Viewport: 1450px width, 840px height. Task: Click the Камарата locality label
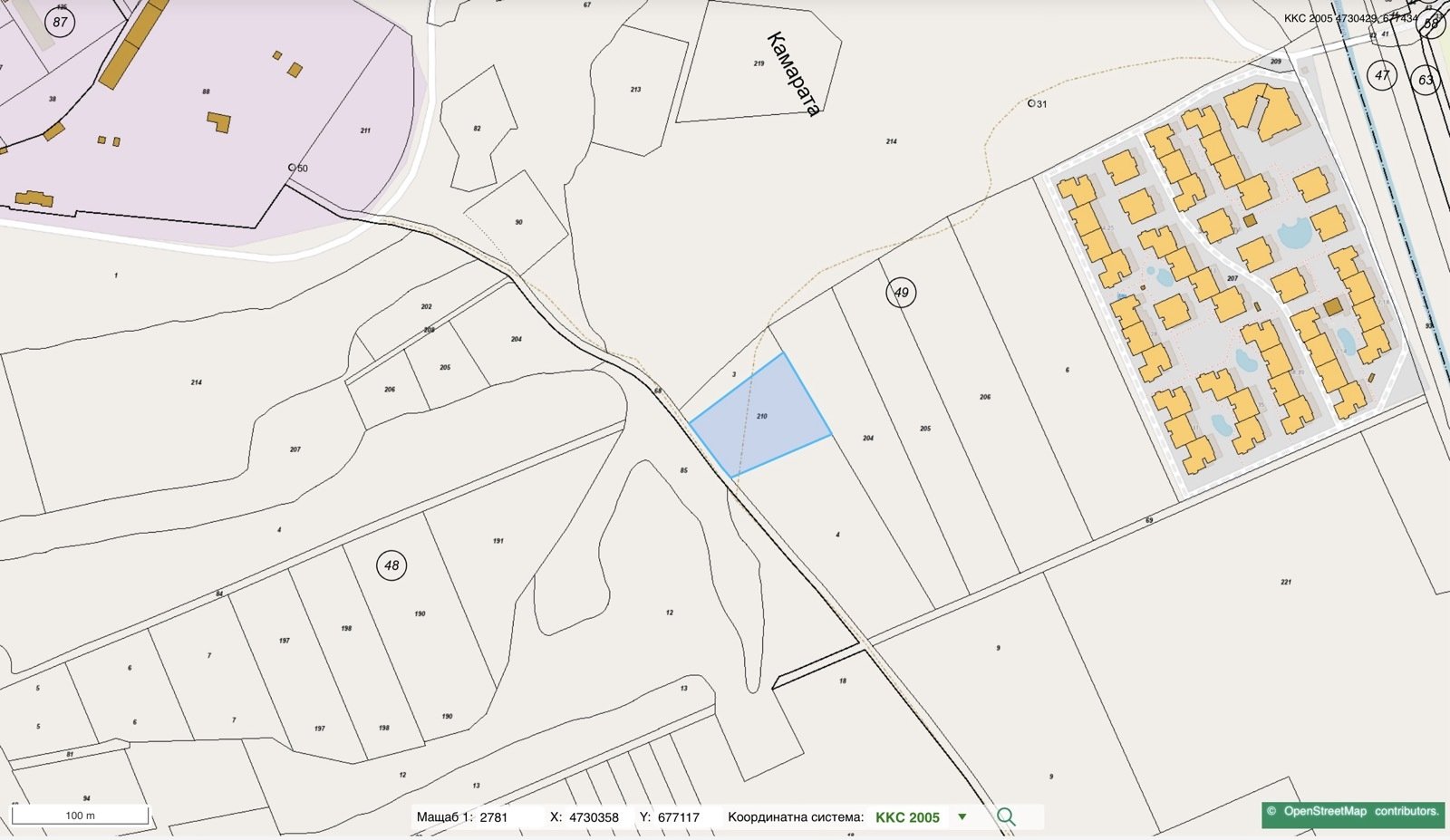coord(793,74)
